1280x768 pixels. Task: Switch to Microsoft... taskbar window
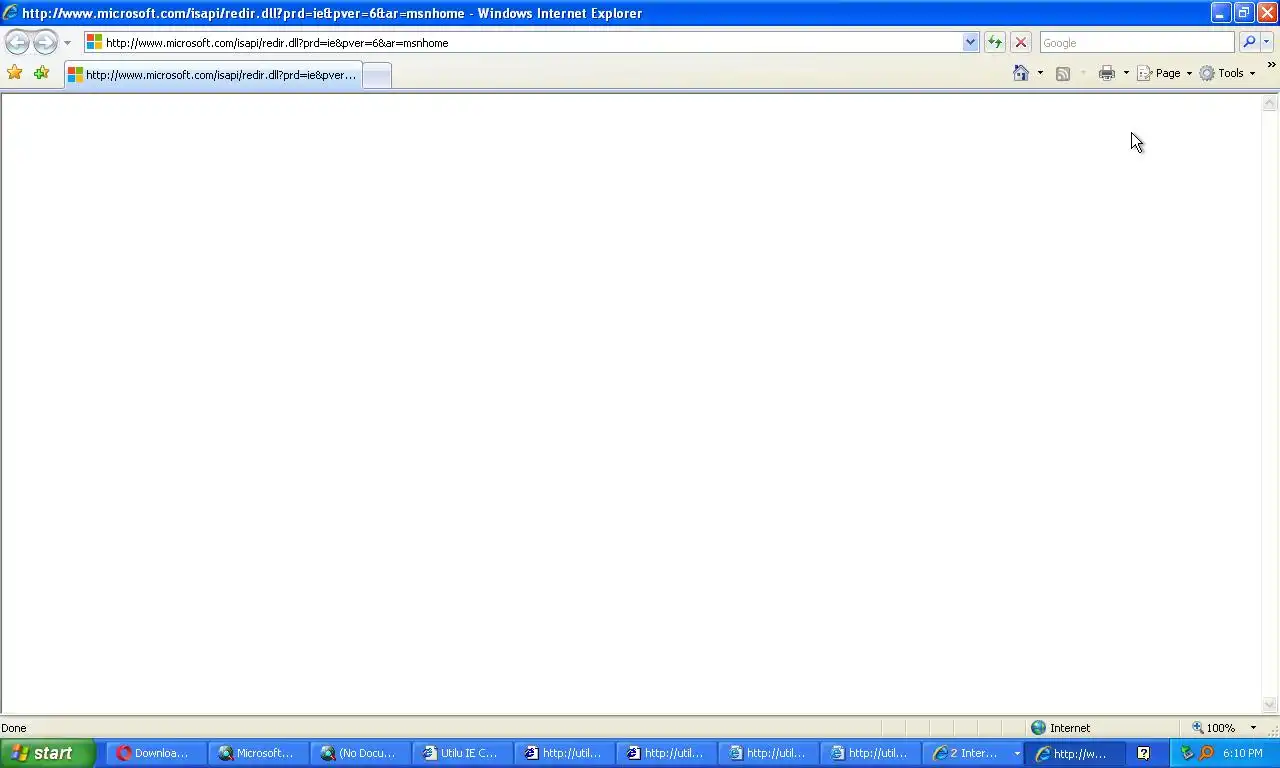[x=259, y=754]
